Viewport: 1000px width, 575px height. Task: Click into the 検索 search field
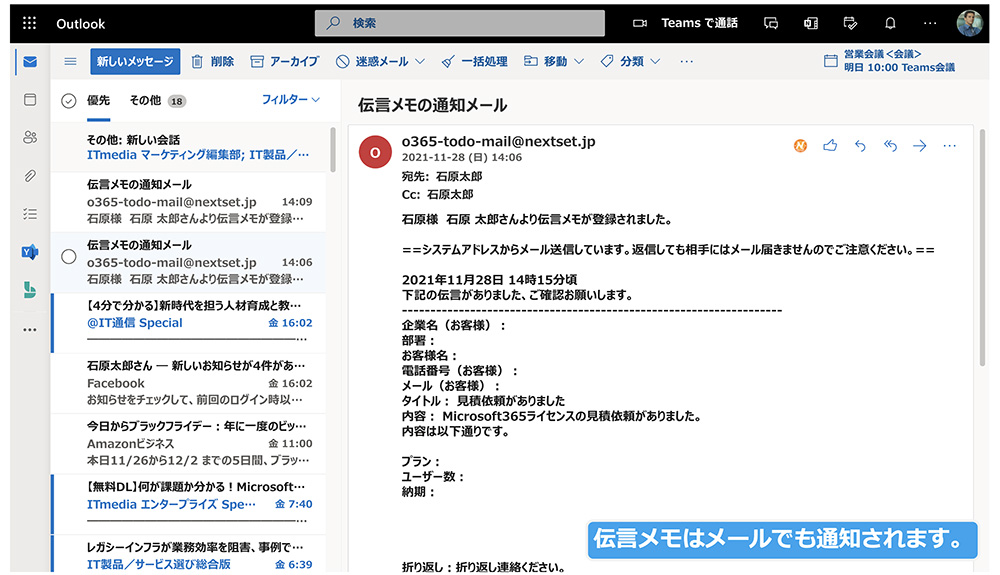(x=460, y=24)
